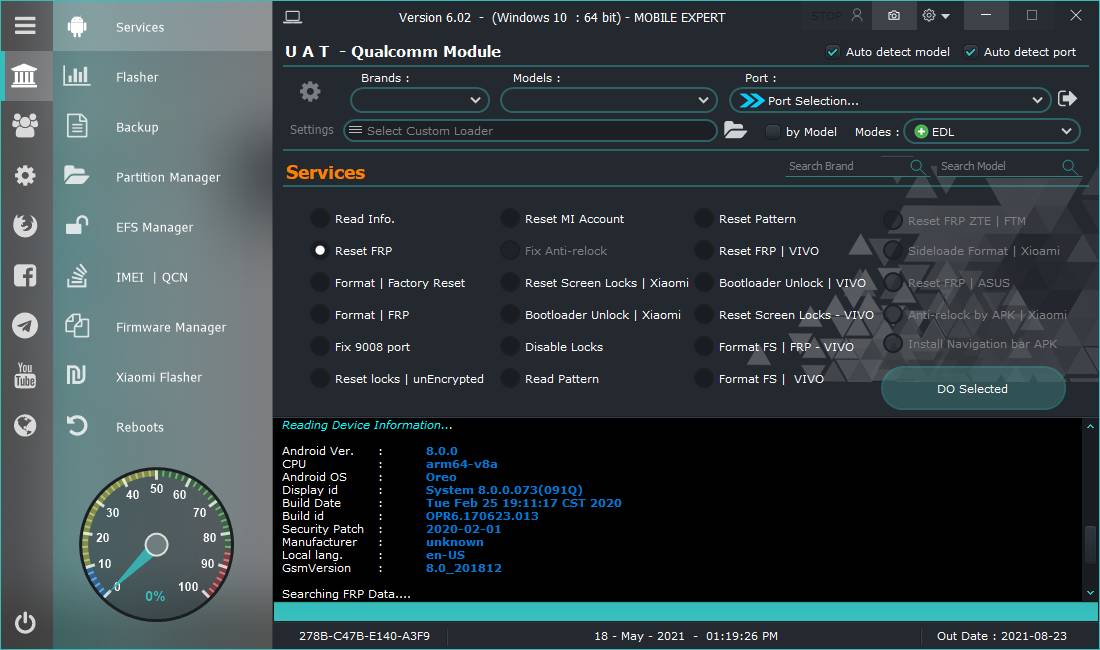Click the log scrollbar down arrow

tap(1090, 593)
